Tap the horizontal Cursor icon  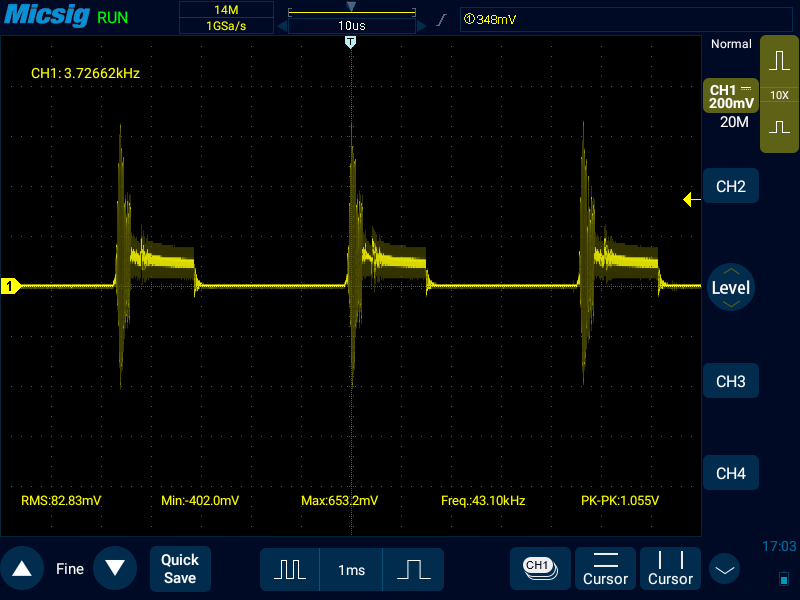(x=605, y=569)
